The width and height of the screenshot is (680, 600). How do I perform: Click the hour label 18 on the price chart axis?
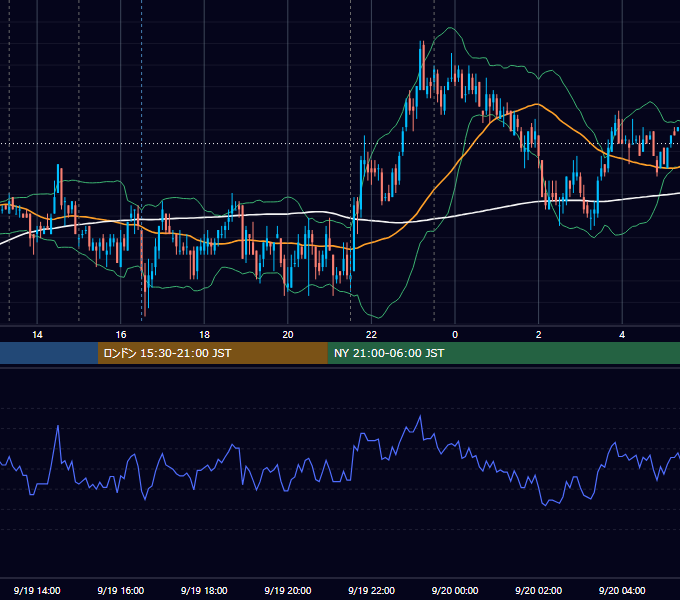click(204, 335)
